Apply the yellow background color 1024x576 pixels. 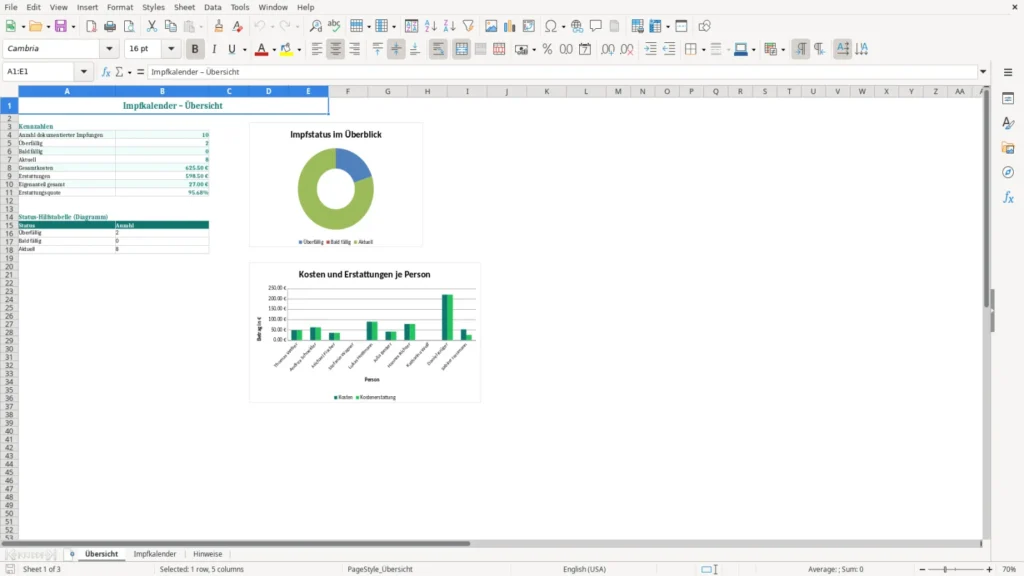tap(286, 49)
